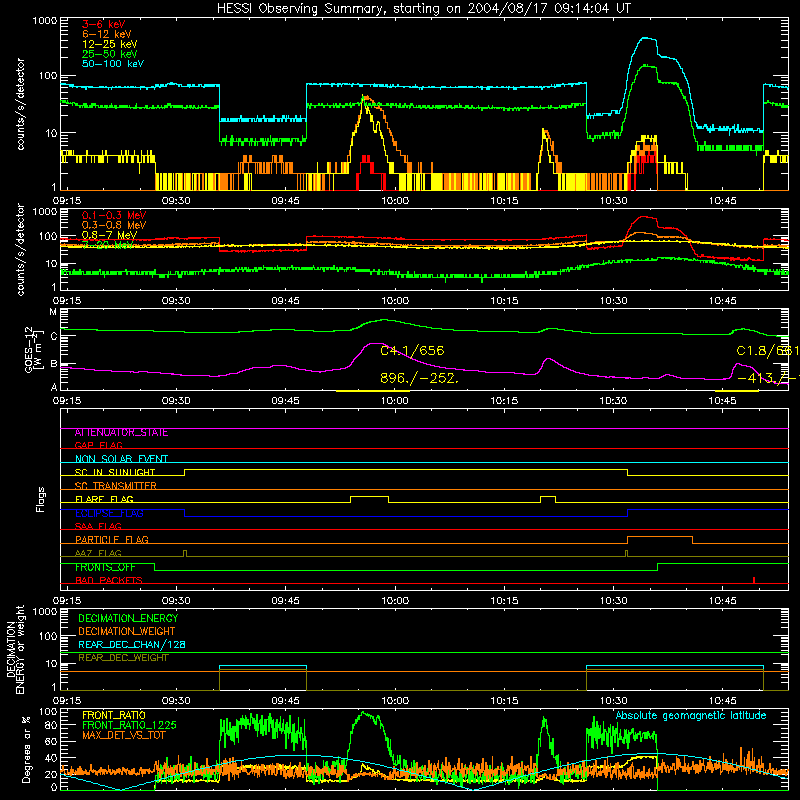Click the 0.1-0.3 MeV legend label
The width and height of the screenshot is (800, 800).
[x=114, y=215]
